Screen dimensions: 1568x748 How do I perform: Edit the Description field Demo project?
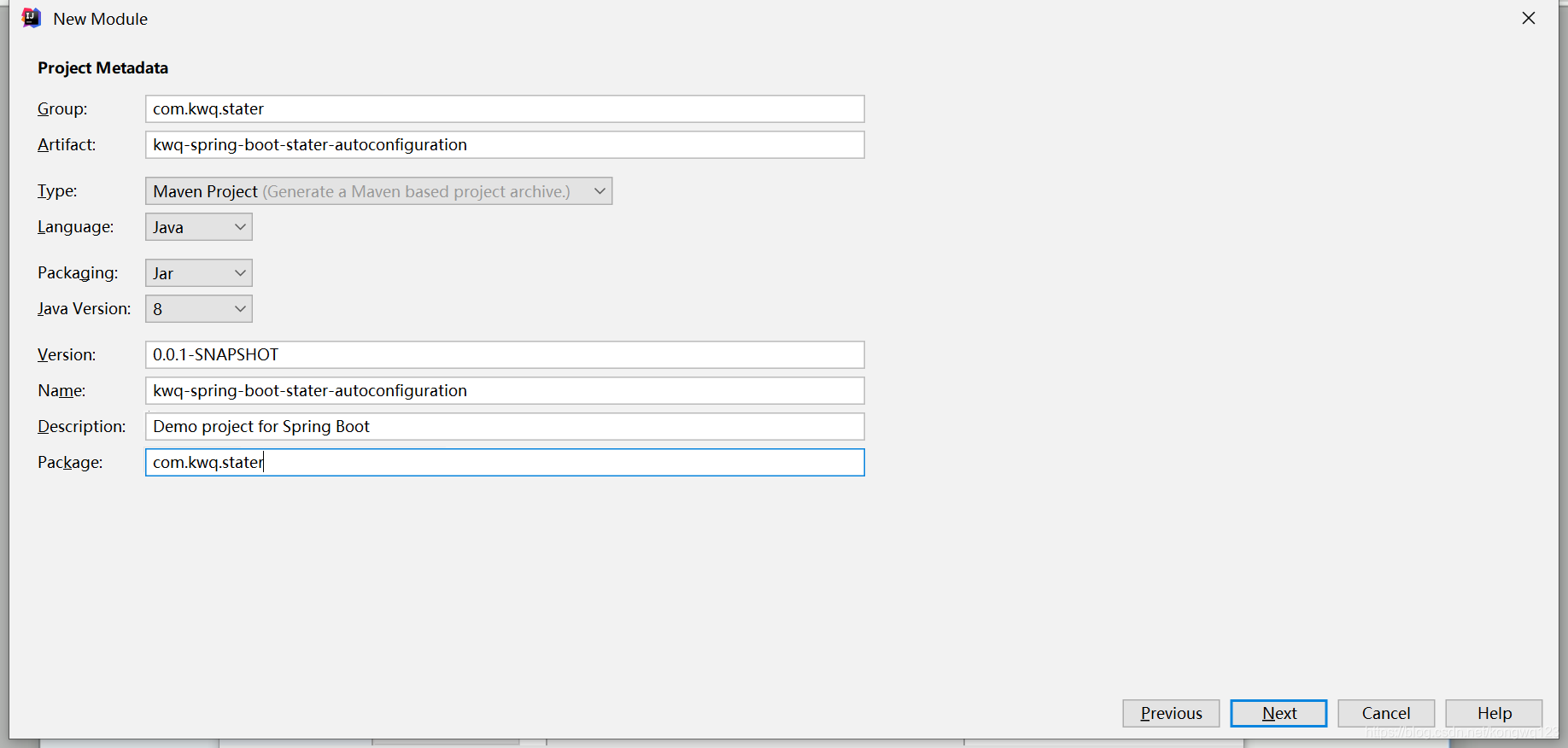click(505, 426)
